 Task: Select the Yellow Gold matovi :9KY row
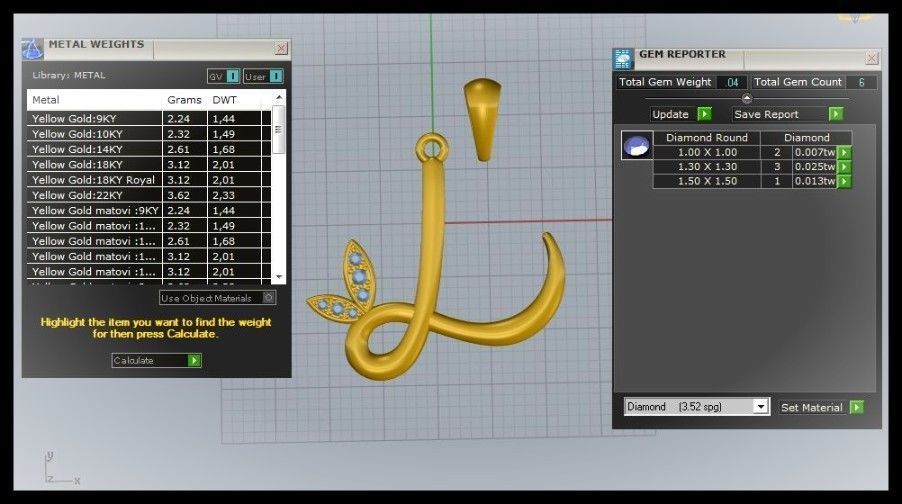(149, 211)
